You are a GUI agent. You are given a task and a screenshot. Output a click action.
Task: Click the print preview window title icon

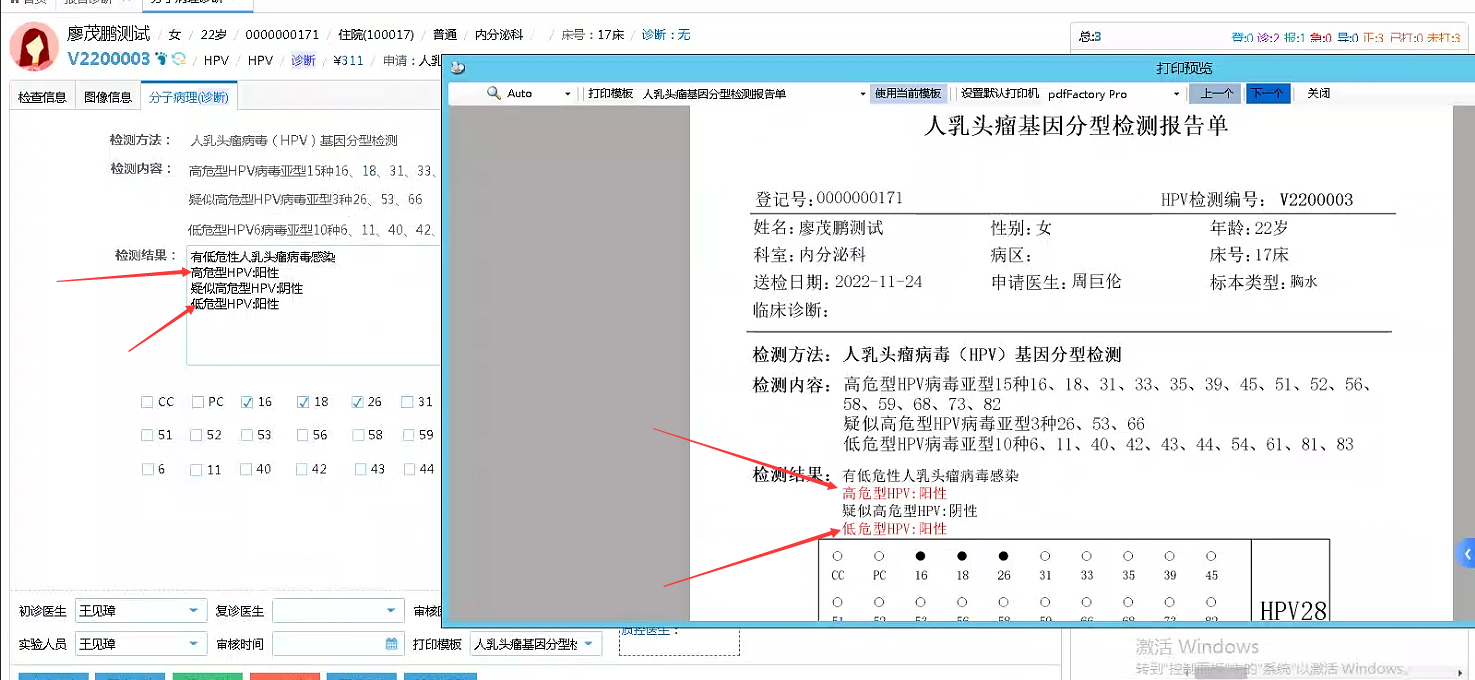[x=458, y=68]
